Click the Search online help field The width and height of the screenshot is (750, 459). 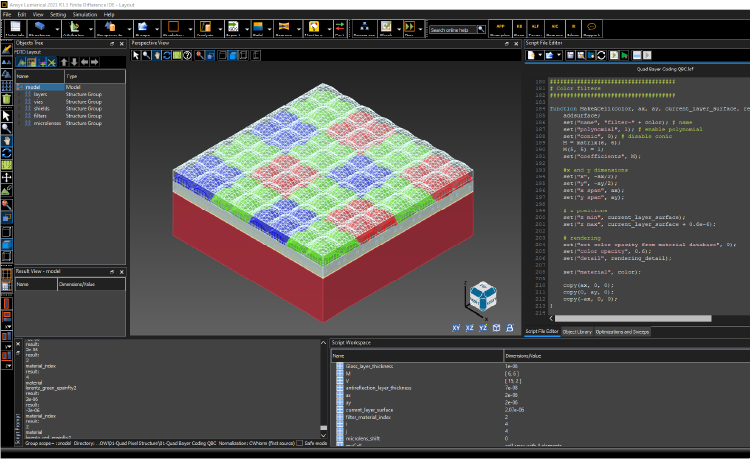(x=452, y=30)
